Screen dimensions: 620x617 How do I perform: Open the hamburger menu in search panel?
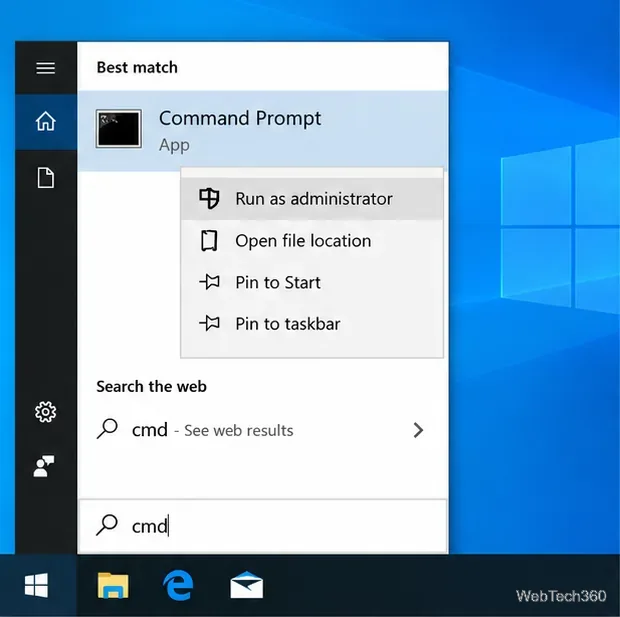(45, 68)
